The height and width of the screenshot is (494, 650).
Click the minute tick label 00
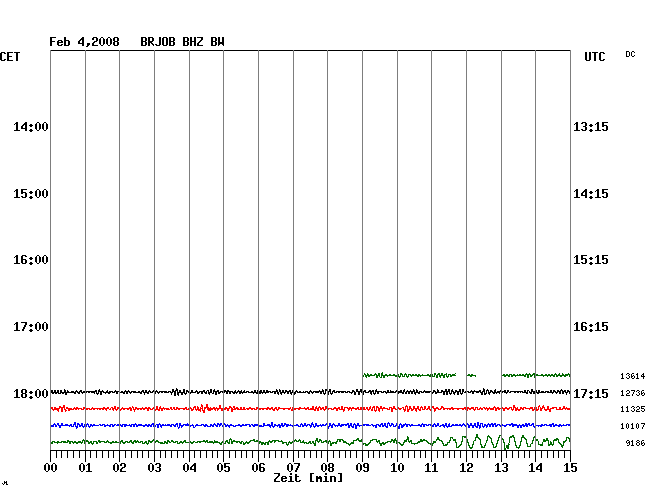[51, 468]
